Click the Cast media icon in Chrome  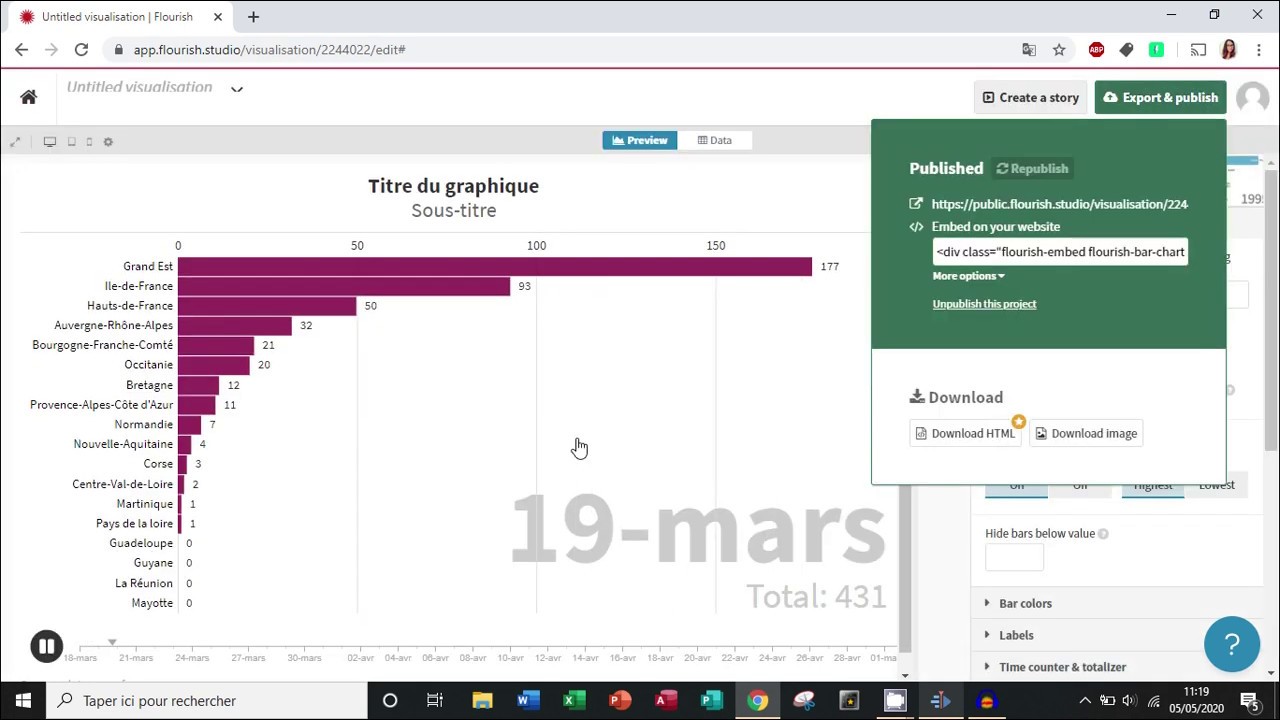point(1198,50)
